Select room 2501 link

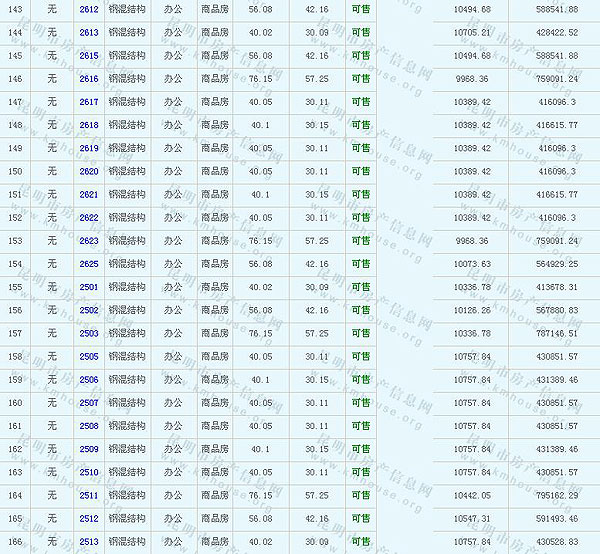coord(89,287)
